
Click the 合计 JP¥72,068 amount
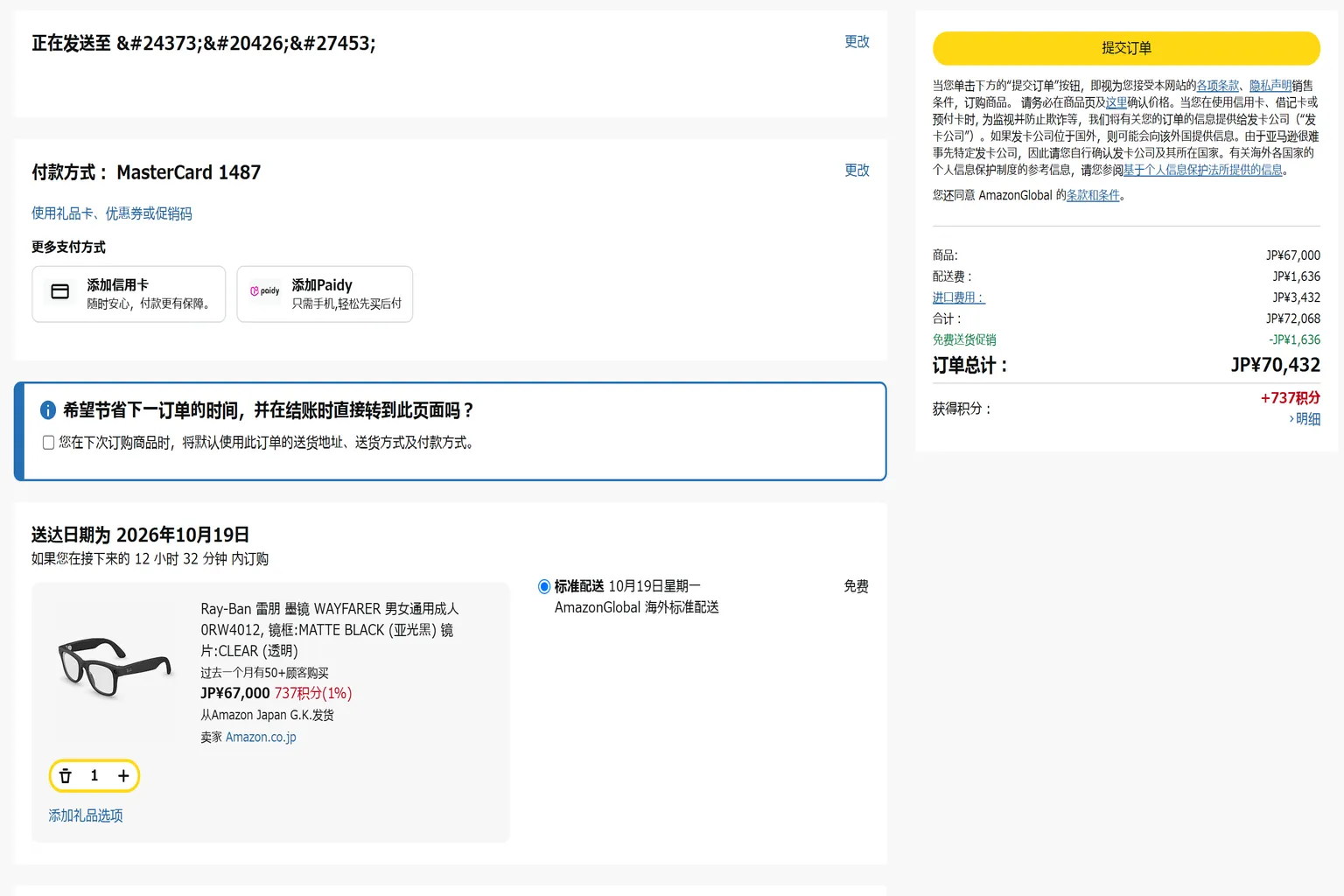coord(1293,318)
